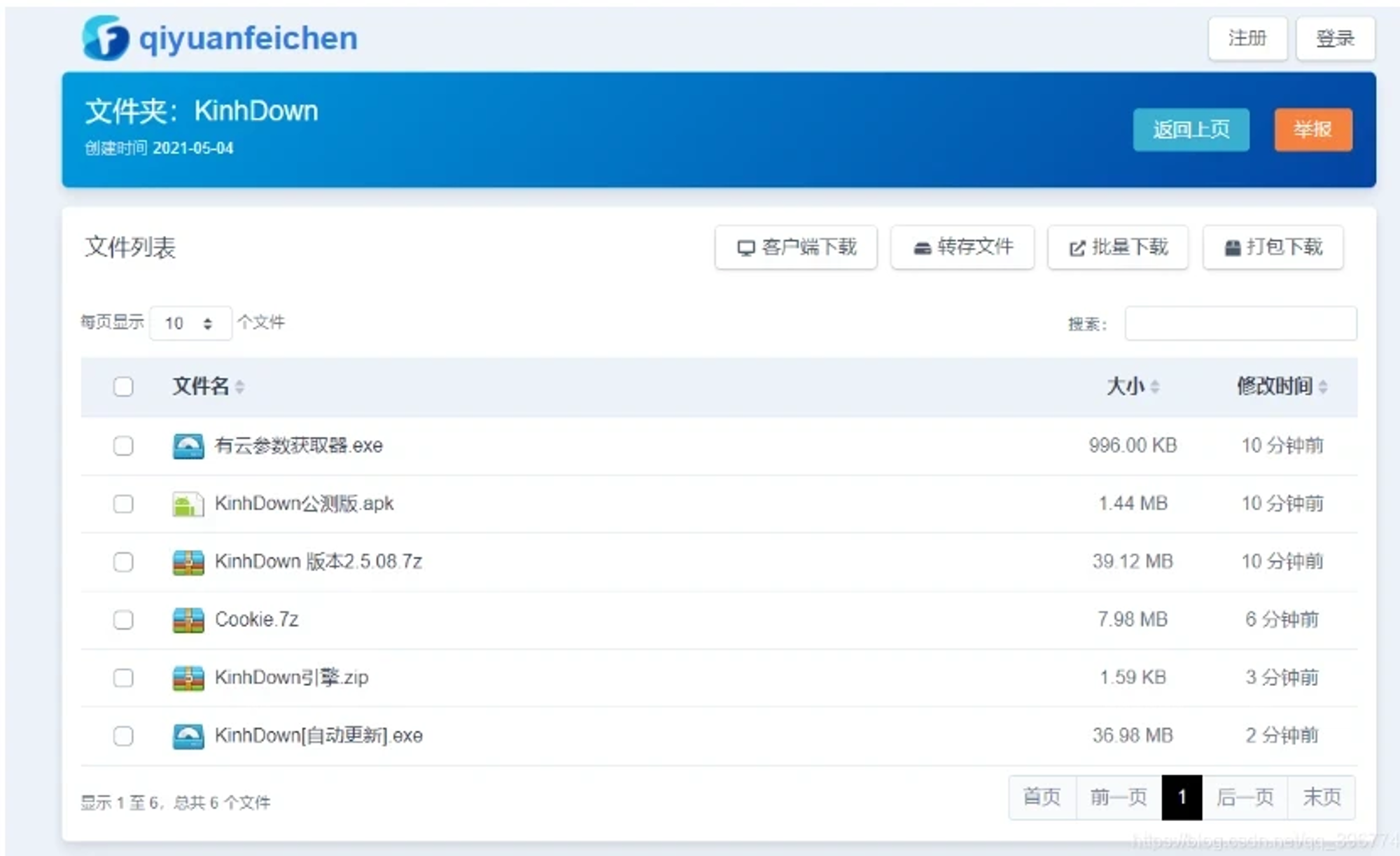
Task: Click the qiyuanfeichen logo icon
Action: pos(105,38)
